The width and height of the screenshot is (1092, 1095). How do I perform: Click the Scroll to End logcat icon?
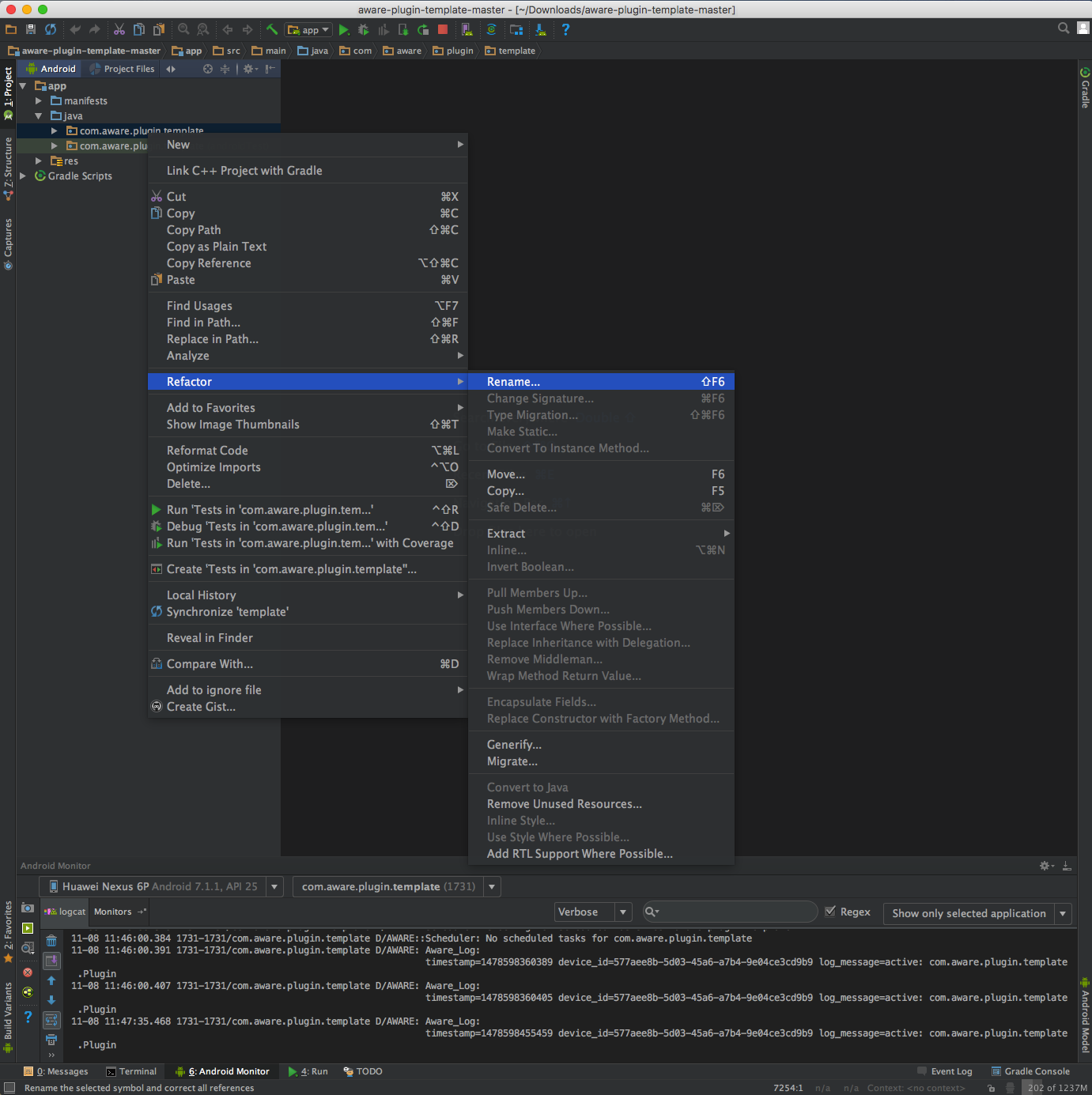click(x=51, y=961)
